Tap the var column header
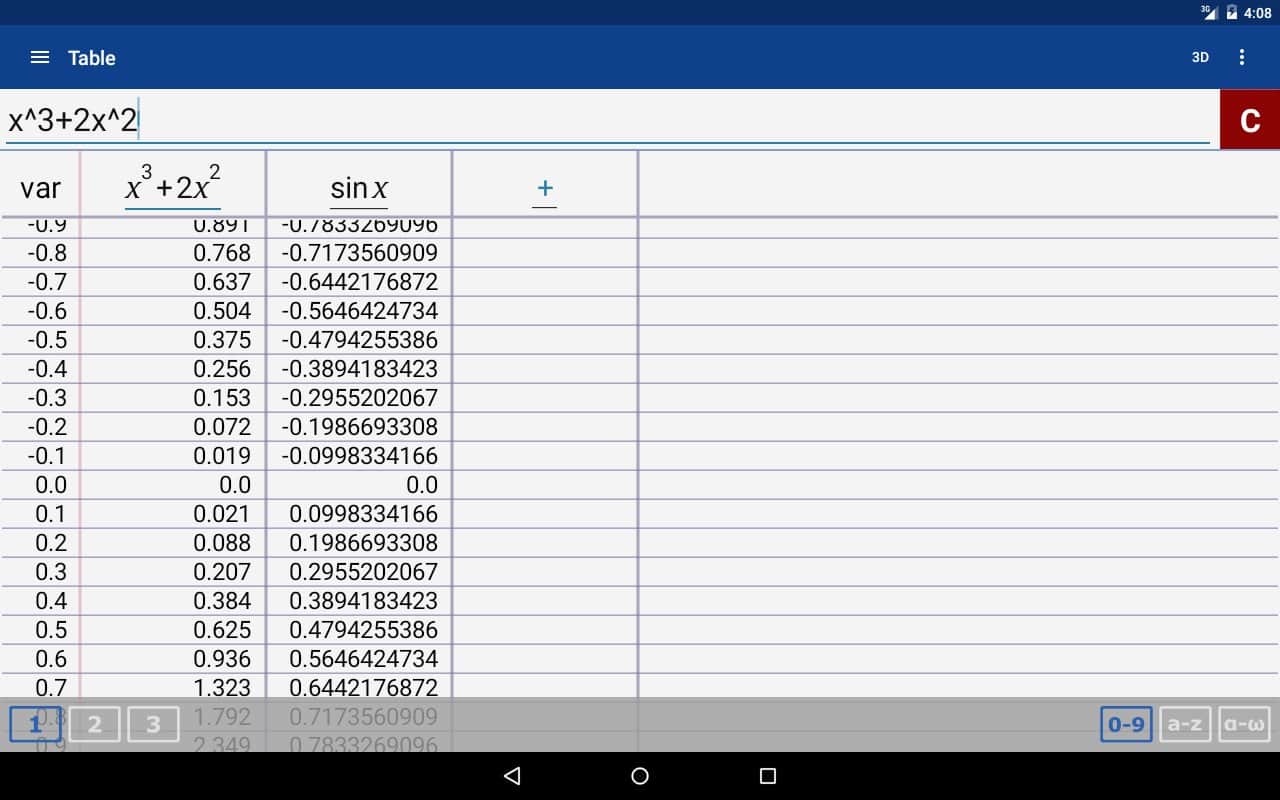 coord(40,188)
